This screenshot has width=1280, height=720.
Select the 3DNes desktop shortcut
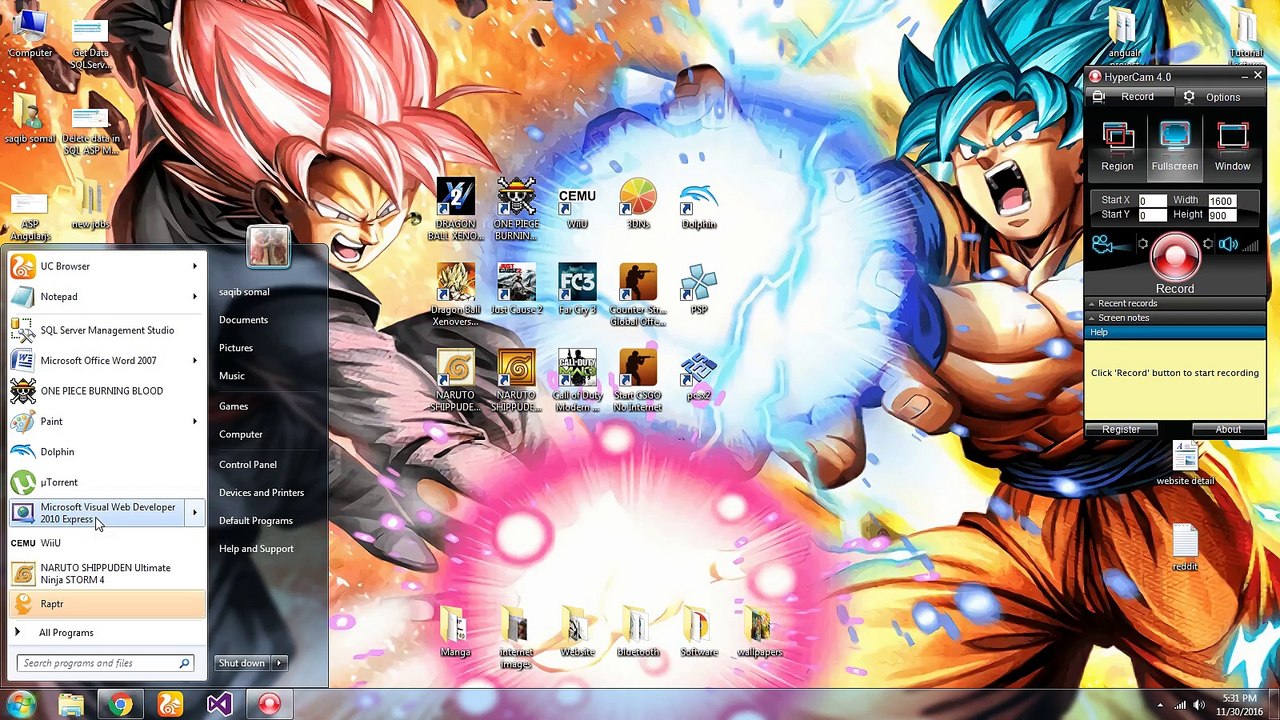point(638,205)
